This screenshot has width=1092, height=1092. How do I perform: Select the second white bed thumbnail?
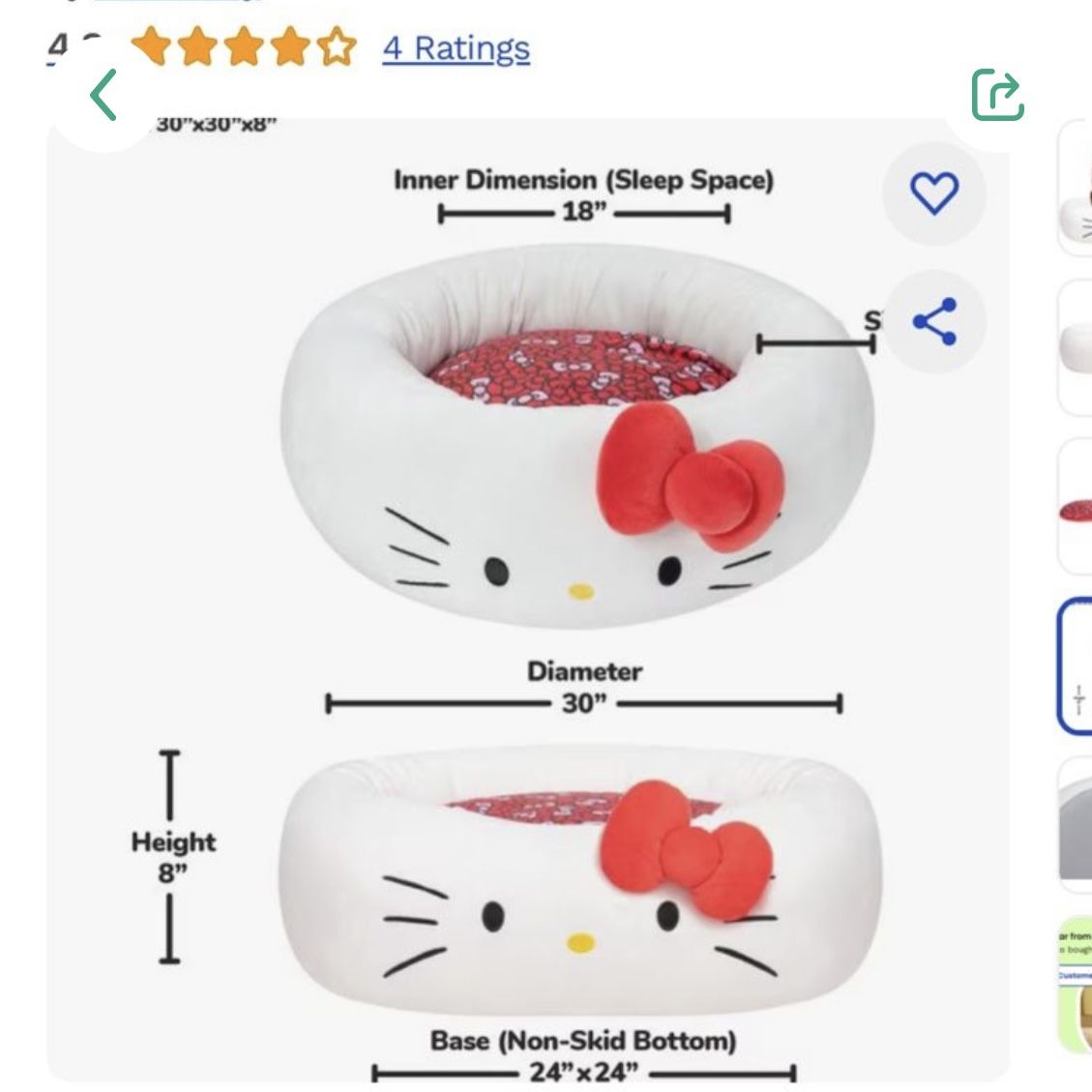tap(1077, 346)
